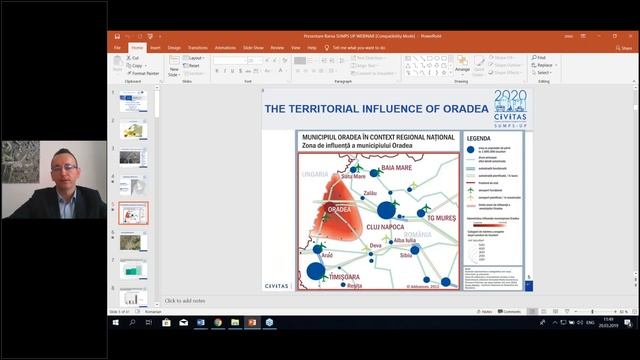This screenshot has width=640, height=360.
Task: Toggle Strikethrough formatting
Action: point(248,71)
